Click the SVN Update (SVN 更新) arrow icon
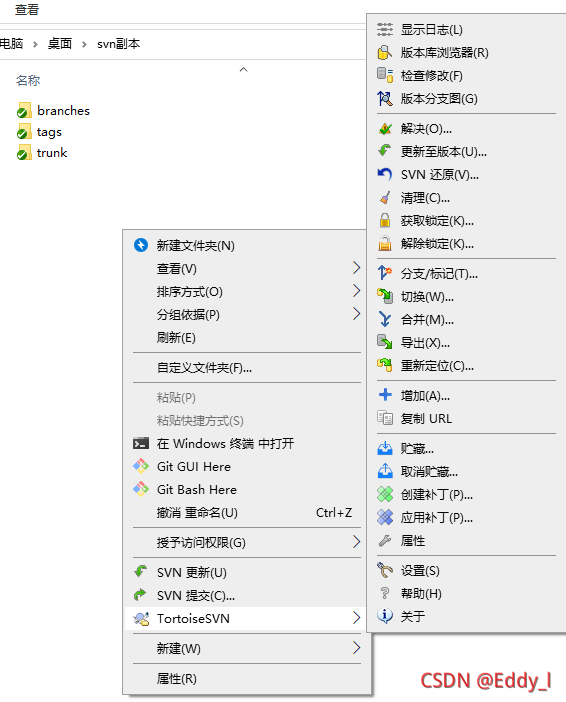The width and height of the screenshot is (566, 702). click(141, 572)
